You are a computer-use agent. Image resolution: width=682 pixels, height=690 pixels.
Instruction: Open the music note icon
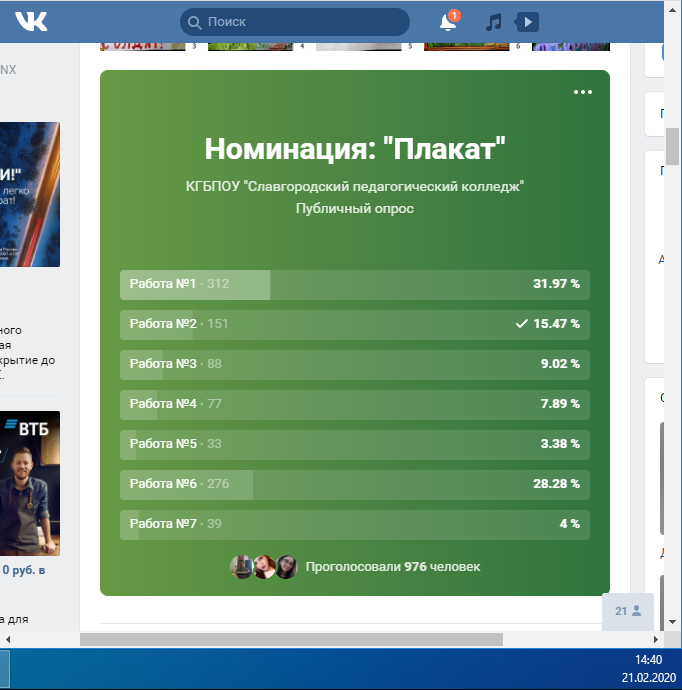(x=492, y=22)
